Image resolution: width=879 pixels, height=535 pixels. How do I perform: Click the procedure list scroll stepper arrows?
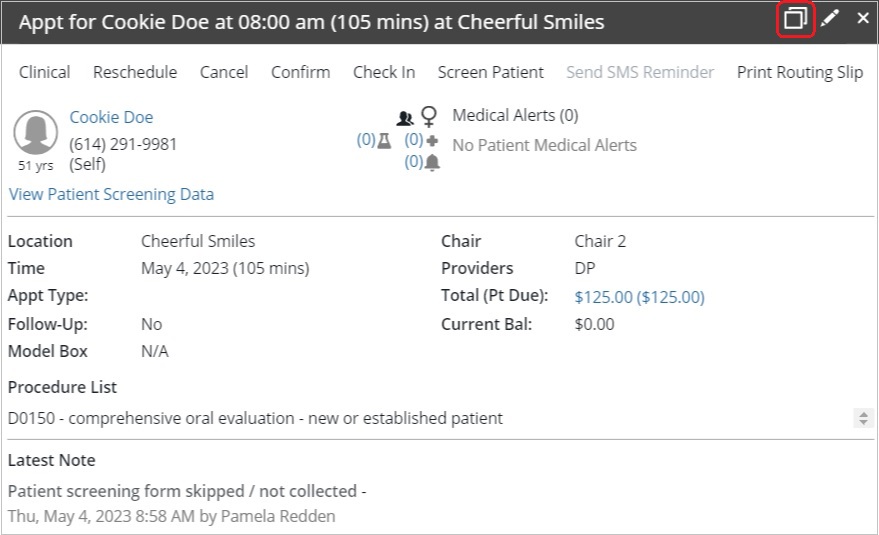coord(863,418)
